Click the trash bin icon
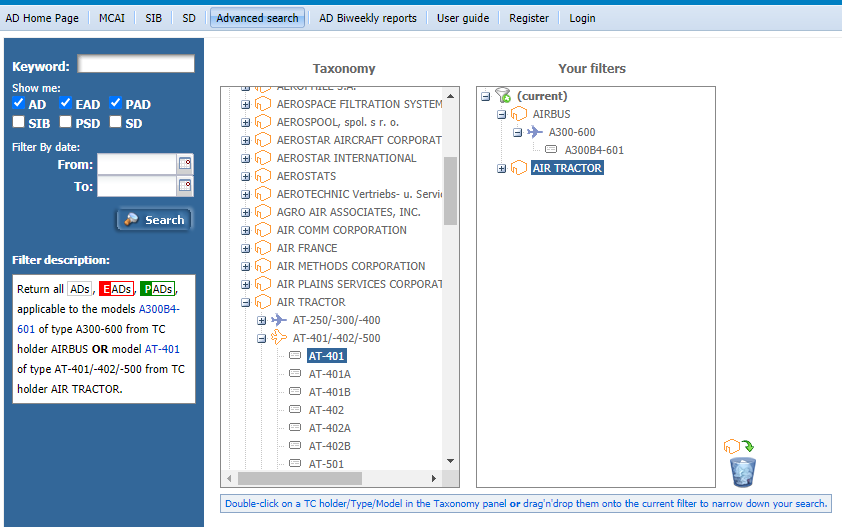Viewport: 842px width, 527px height. 743,472
